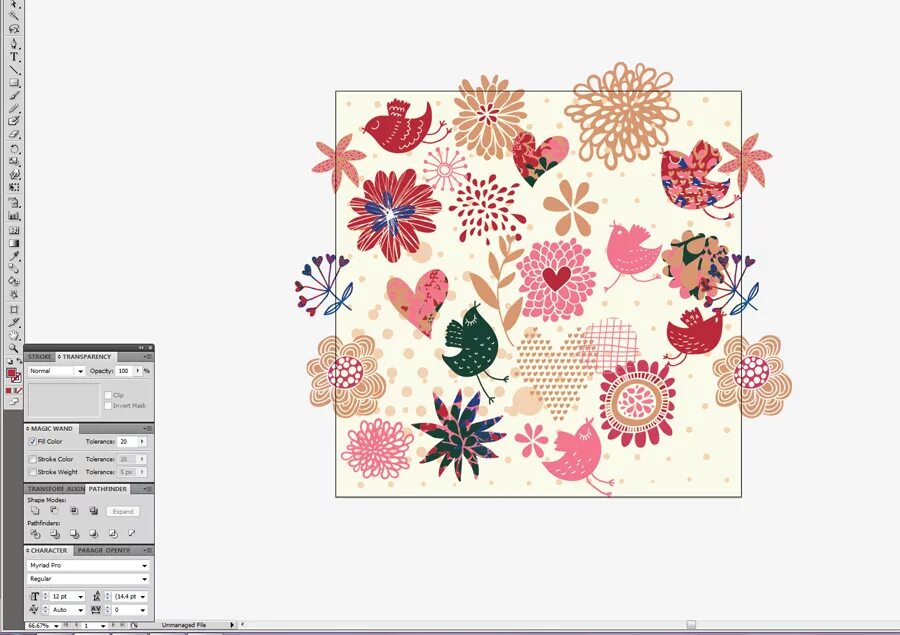
Task: Click the Opacity value field
Action: pos(124,371)
